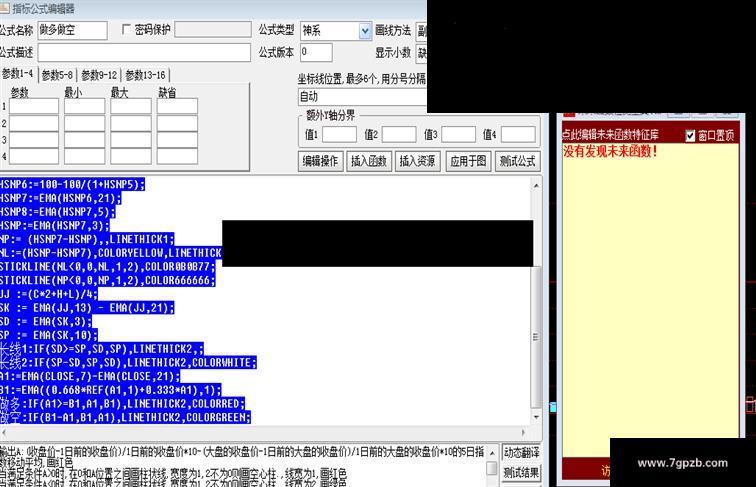
Task: Click parameter 2 最大 field
Action: pyautogui.click(x=131, y=123)
